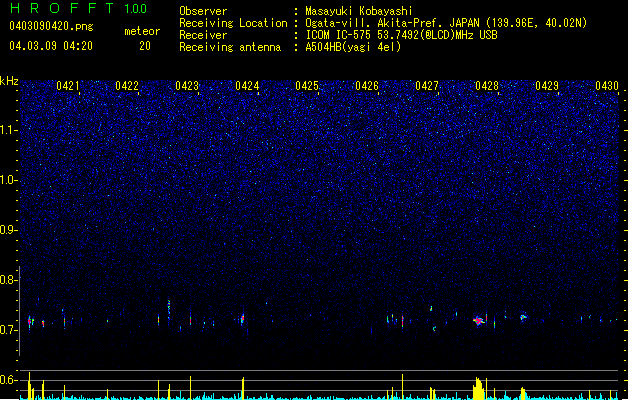Viewport: 629px width, 400px height.
Task: Click the 1.1 kHz axis label
Action: pos(9,130)
